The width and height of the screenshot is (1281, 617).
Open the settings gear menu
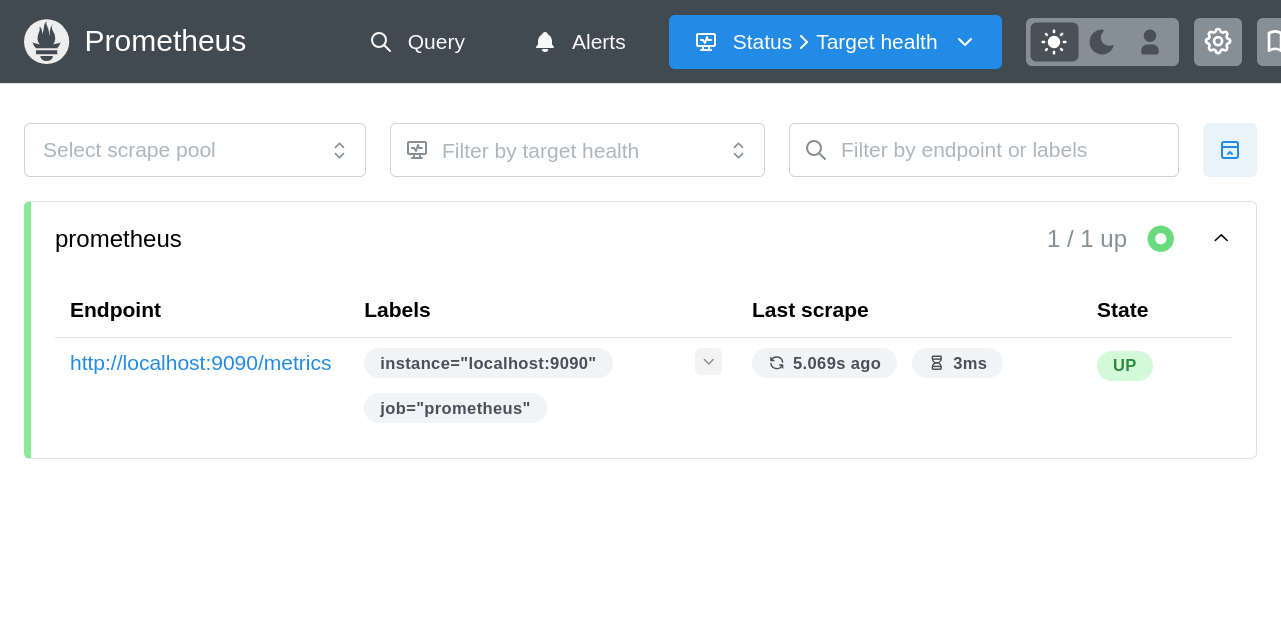pos(1218,42)
